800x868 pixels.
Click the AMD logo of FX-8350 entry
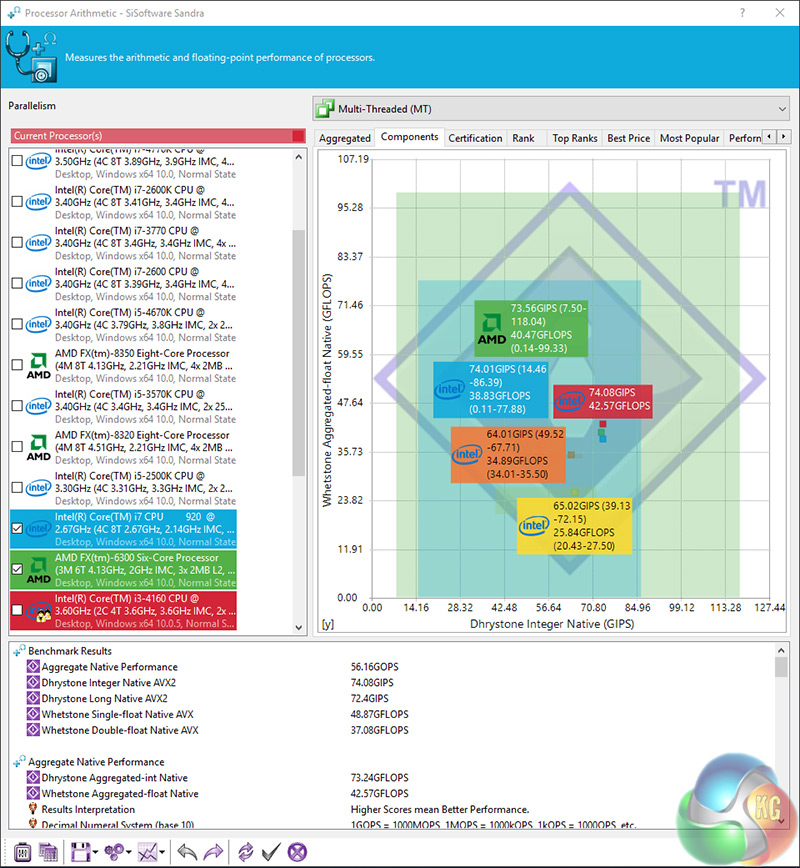pos(38,366)
